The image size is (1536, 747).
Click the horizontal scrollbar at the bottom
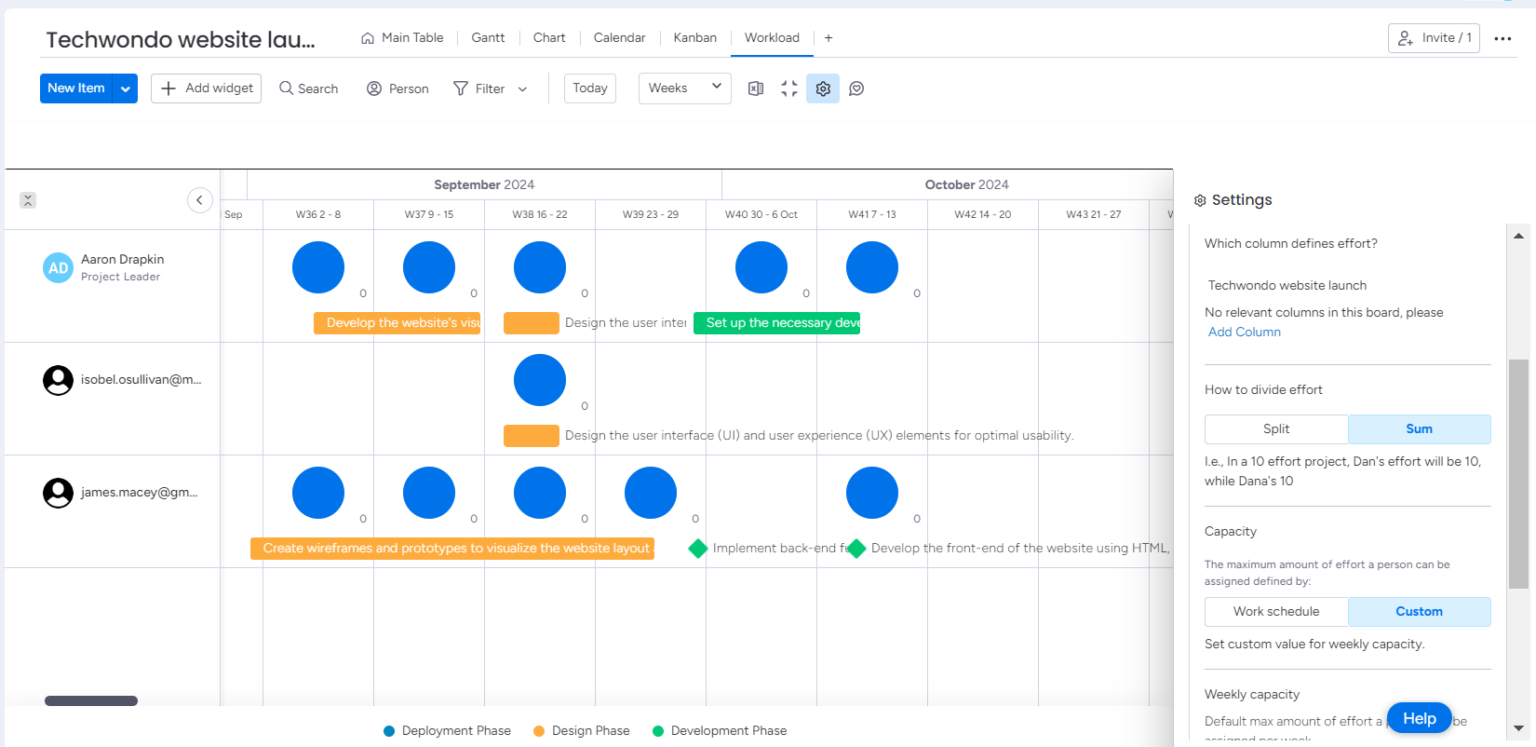click(x=91, y=701)
